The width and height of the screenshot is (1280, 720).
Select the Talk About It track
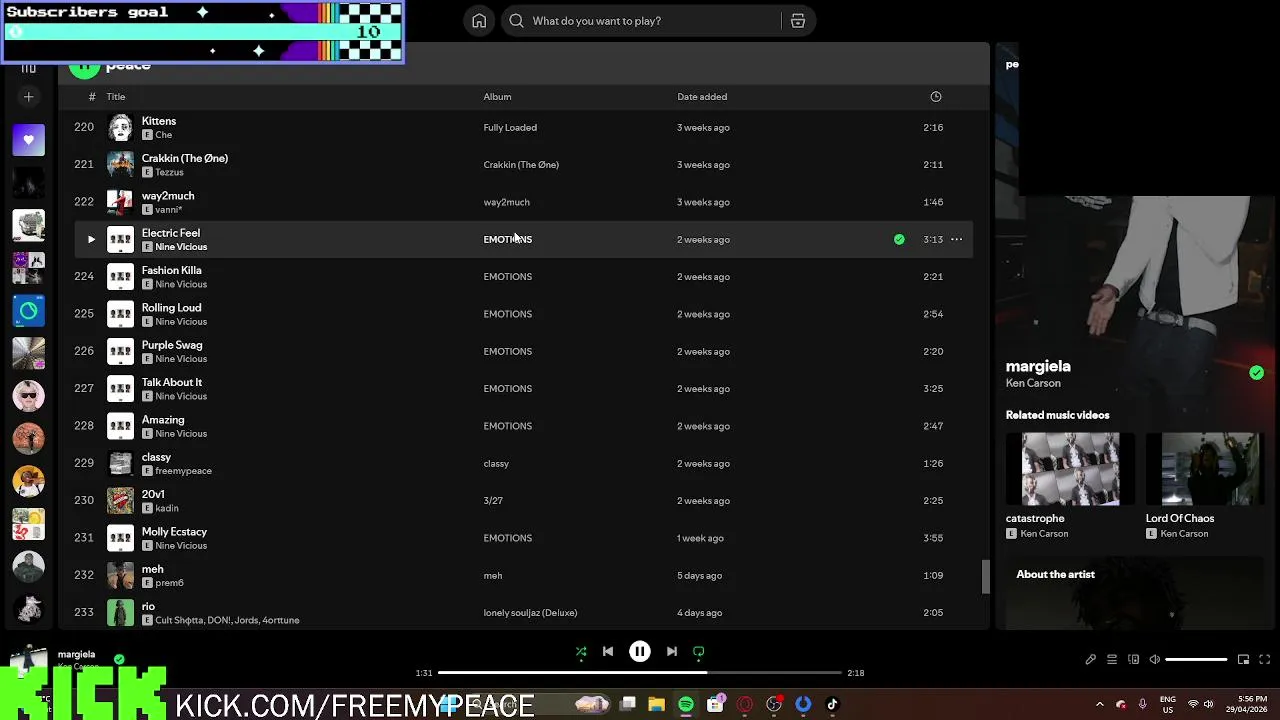pyautogui.click(x=172, y=382)
